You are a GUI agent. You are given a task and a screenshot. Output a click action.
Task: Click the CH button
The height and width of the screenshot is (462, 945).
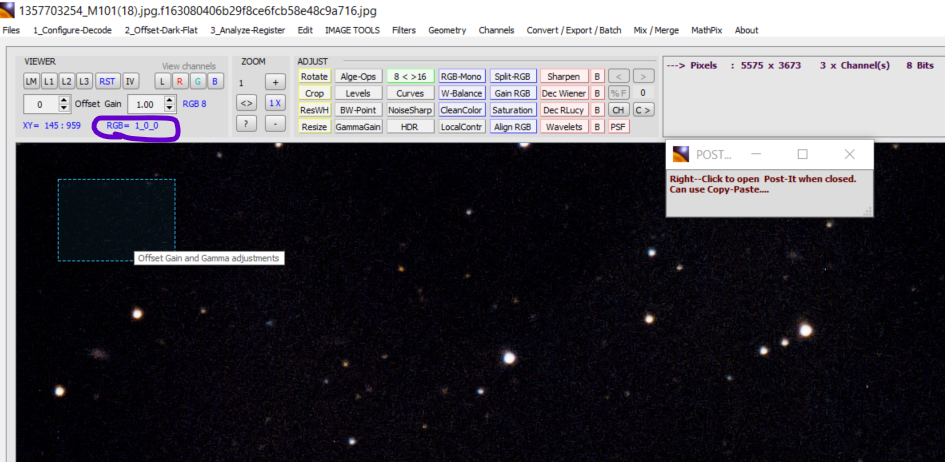pyautogui.click(x=617, y=110)
